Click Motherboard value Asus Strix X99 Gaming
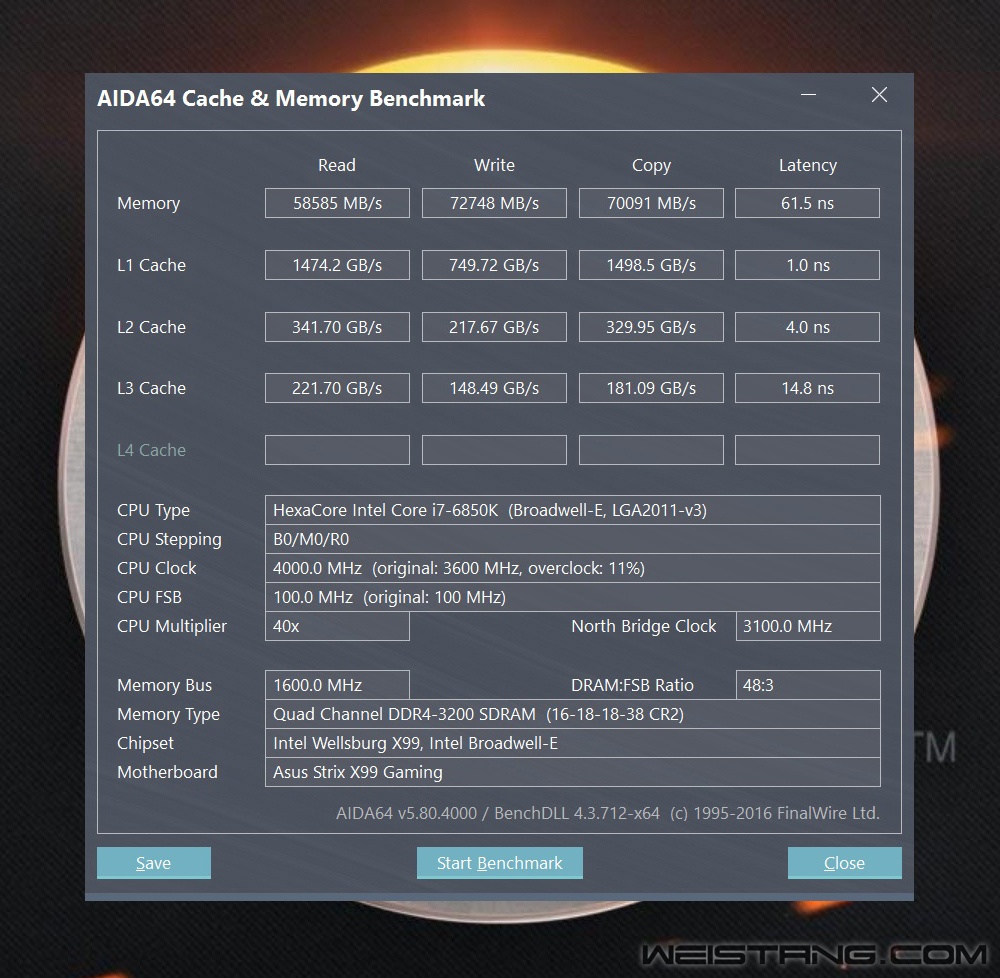Image resolution: width=1000 pixels, height=978 pixels. (x=573, y=772)
